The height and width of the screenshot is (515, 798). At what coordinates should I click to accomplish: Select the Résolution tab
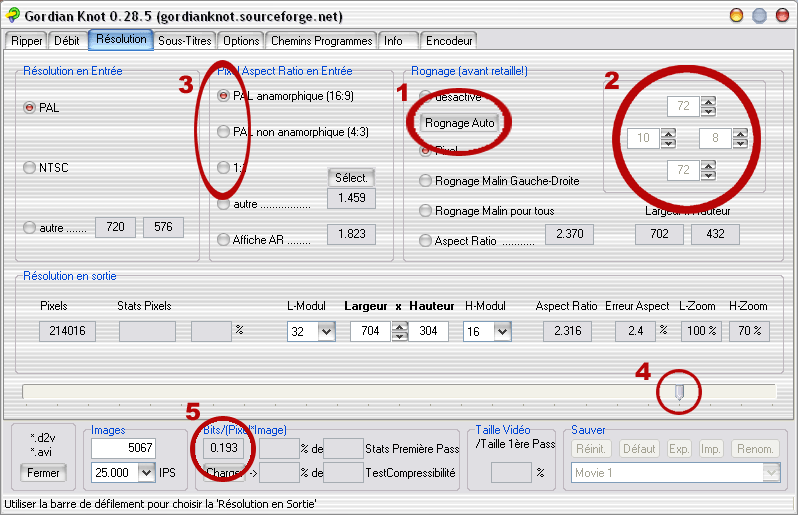tap(121, 40)
